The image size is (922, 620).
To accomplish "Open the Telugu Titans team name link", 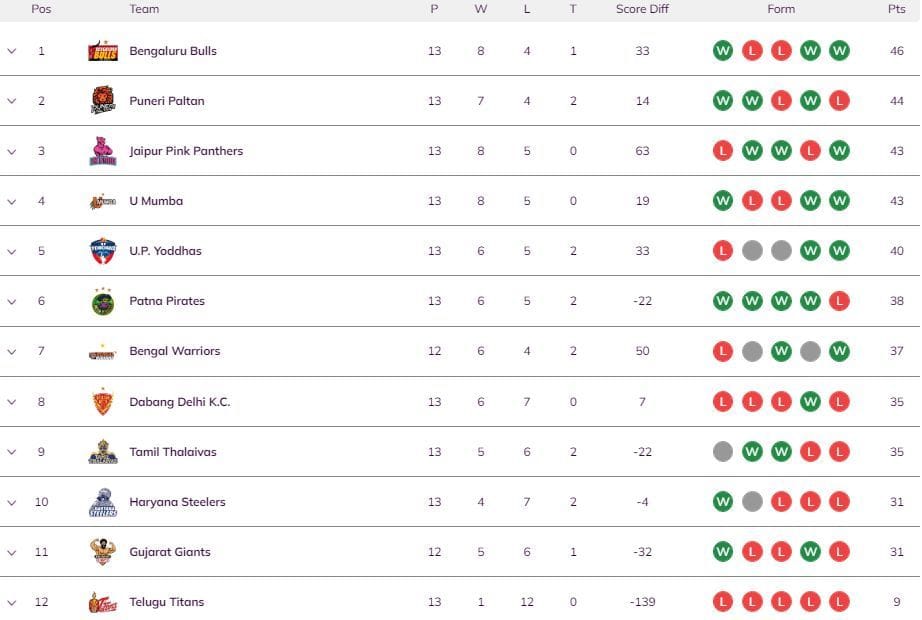I will pyautogui.click(x=166, y=602).
